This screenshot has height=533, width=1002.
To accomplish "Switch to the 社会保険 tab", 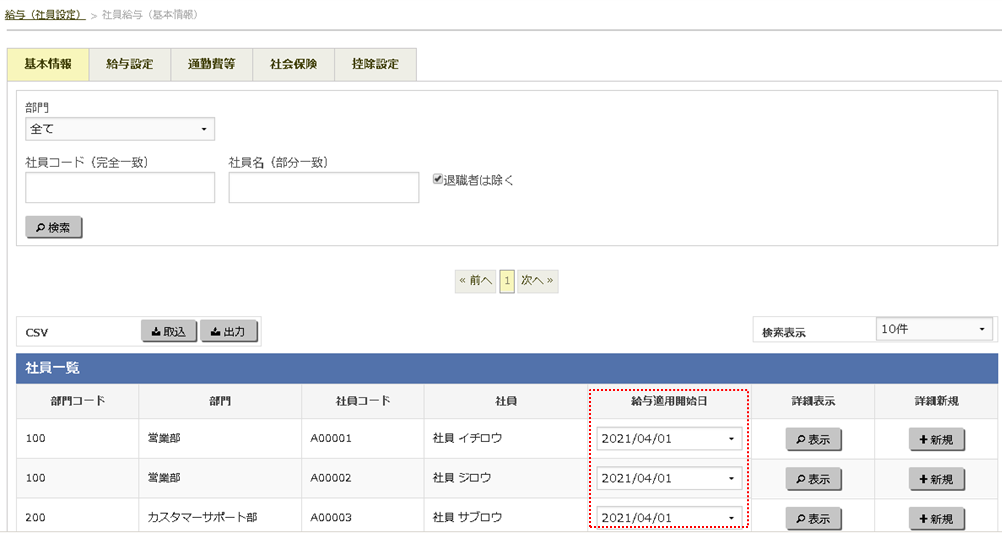I will (x=293, y=64).
